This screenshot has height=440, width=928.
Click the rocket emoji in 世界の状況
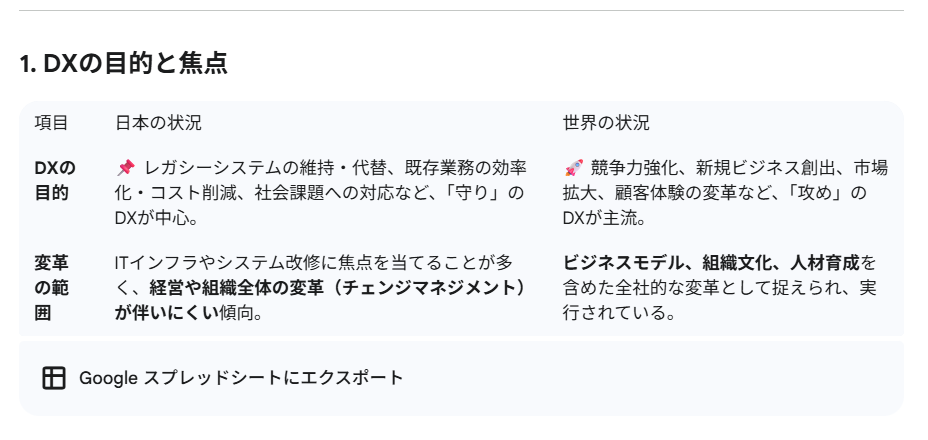pos(573,167)
